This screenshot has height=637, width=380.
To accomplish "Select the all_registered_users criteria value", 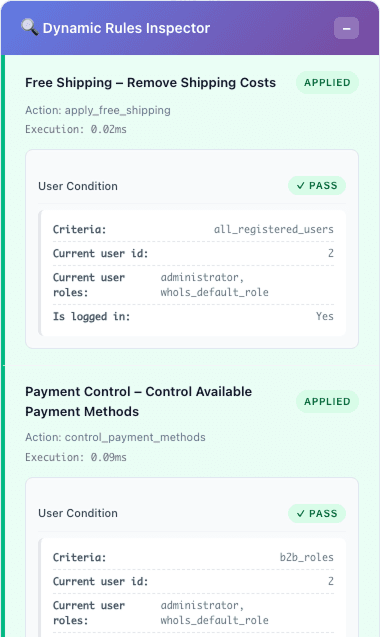I will [274, 230].
